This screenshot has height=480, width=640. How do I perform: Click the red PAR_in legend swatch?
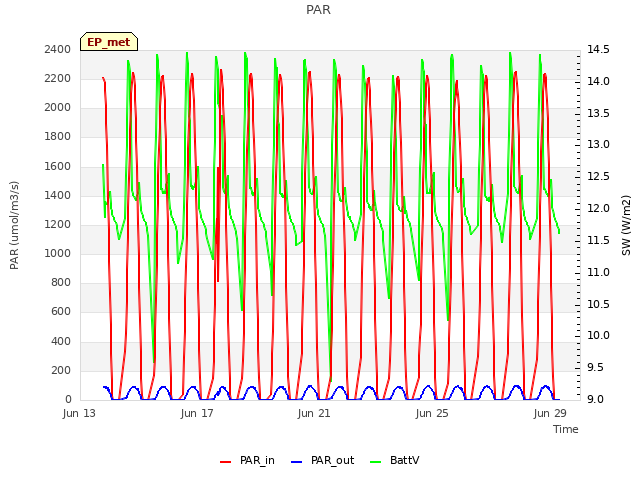225,462
